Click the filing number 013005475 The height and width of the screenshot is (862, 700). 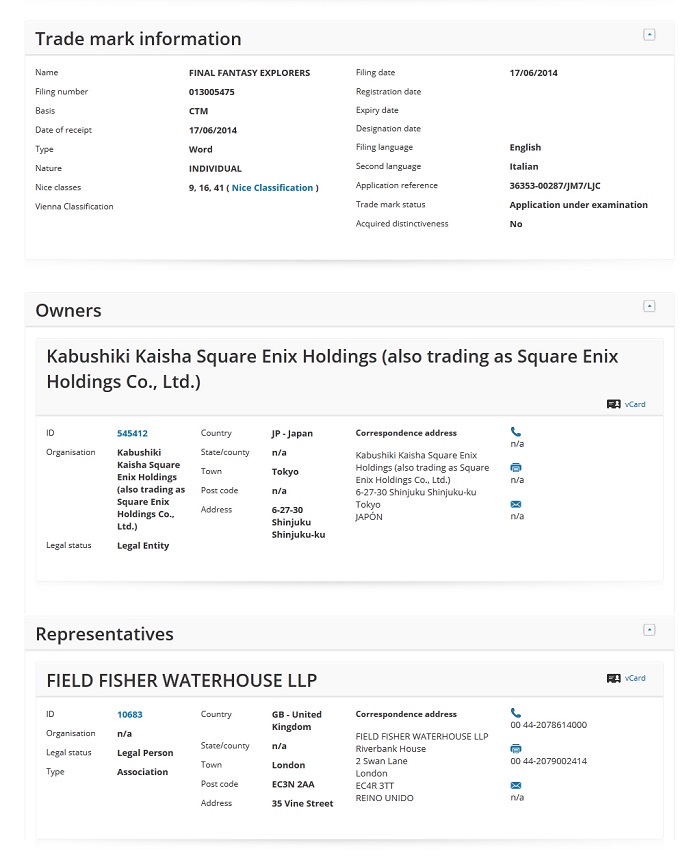211,92
